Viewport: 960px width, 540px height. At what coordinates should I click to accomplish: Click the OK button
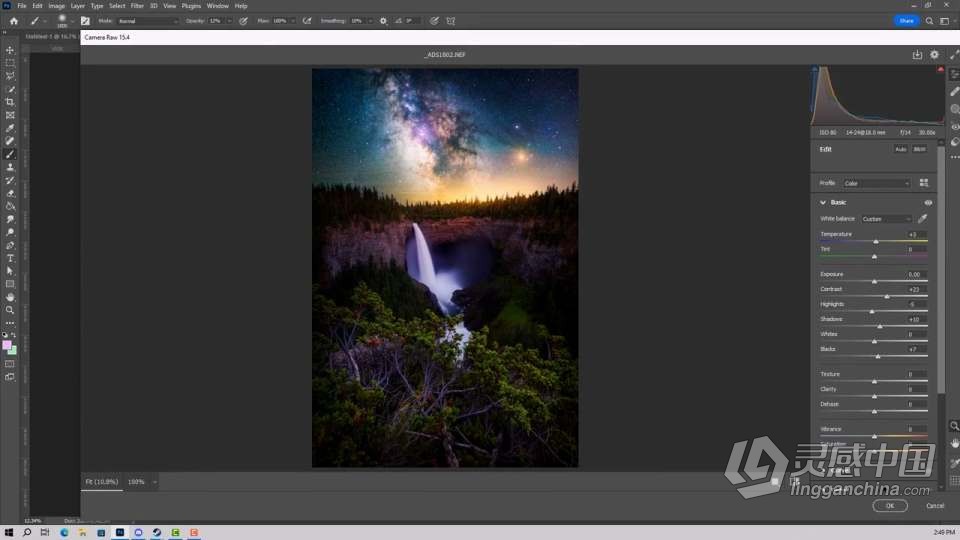coord(889,506)
